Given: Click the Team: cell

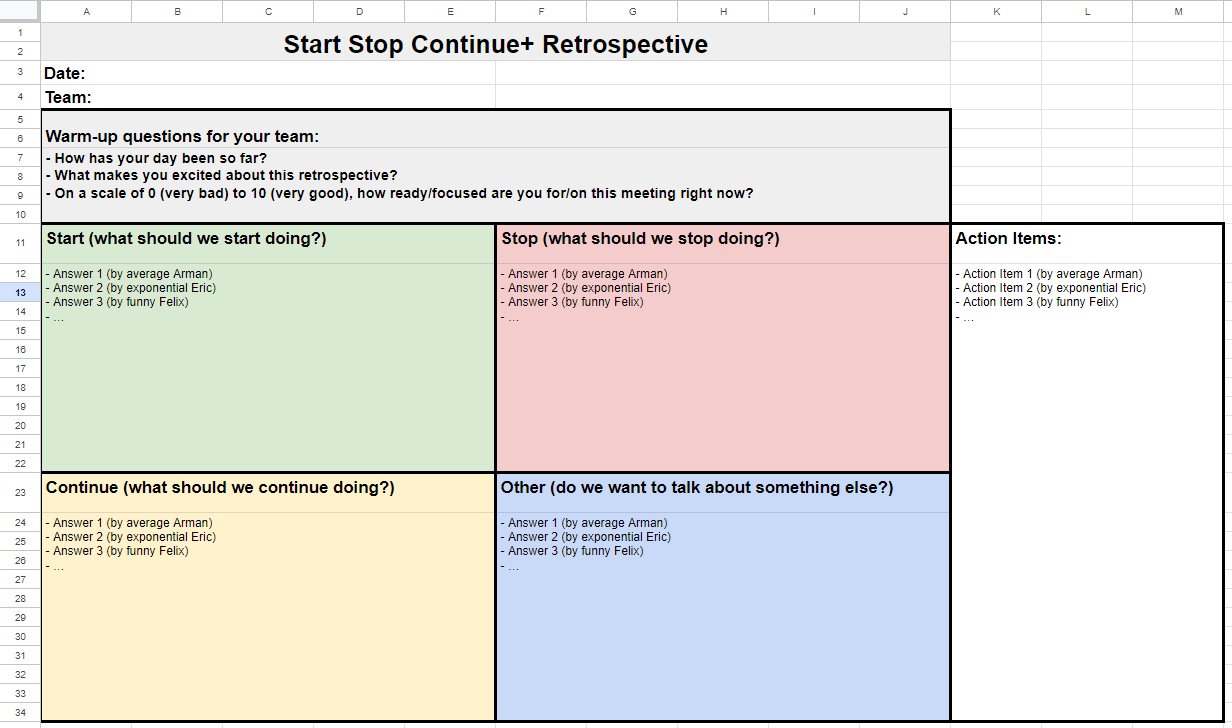Looking at the screenshot, I should click(x=68, y=97).
